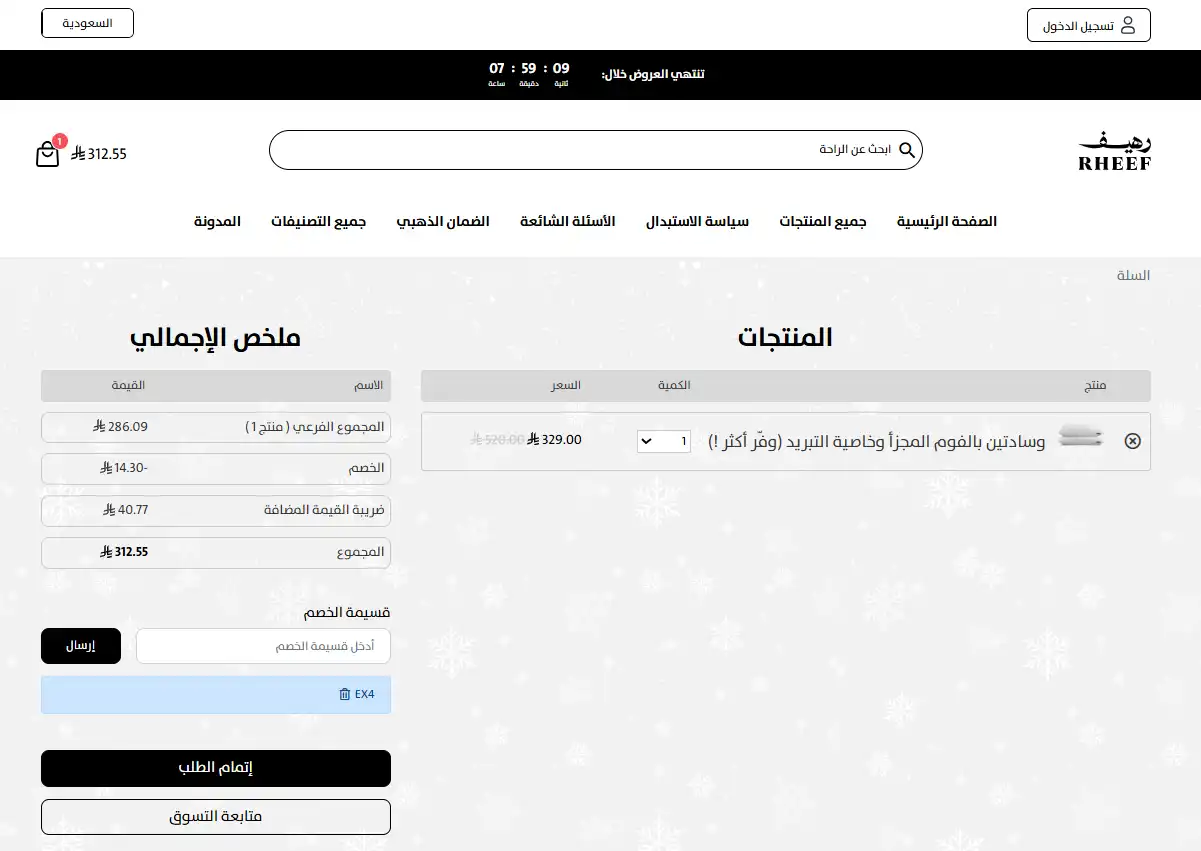Click the قسيمة الخصم label
The height and width of the screenshot is (851, 1201).
[347, 612]
